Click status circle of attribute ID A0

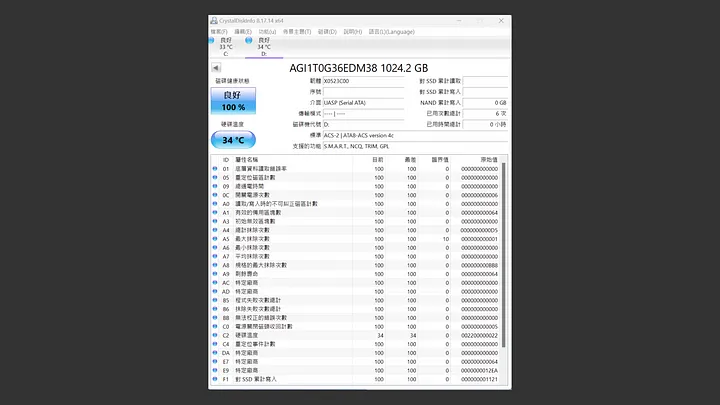(x=215, y=203)
